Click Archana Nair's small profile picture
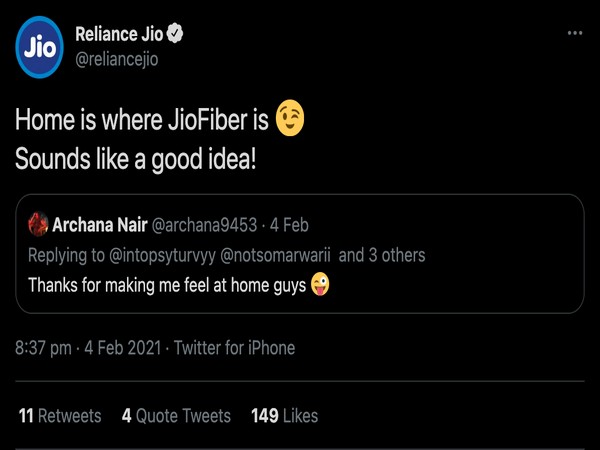The height and width of the screenshot is (450, 600). click(x=38, y=223)
